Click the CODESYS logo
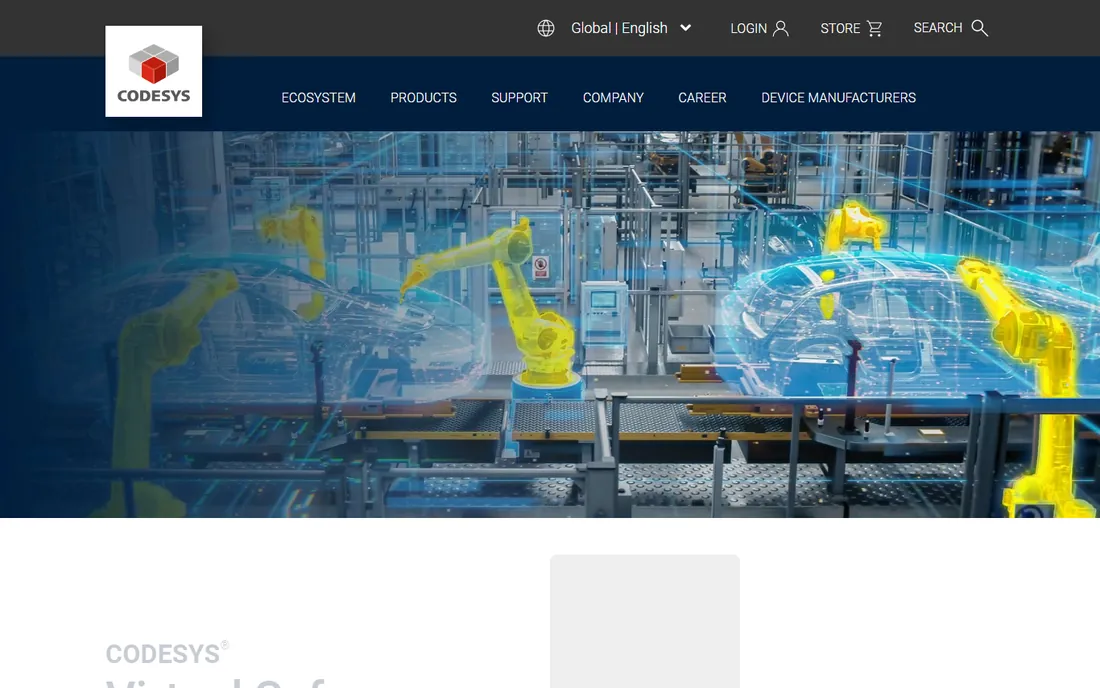The height and width of the screenshot is (688, 1100). click(154, 72)
